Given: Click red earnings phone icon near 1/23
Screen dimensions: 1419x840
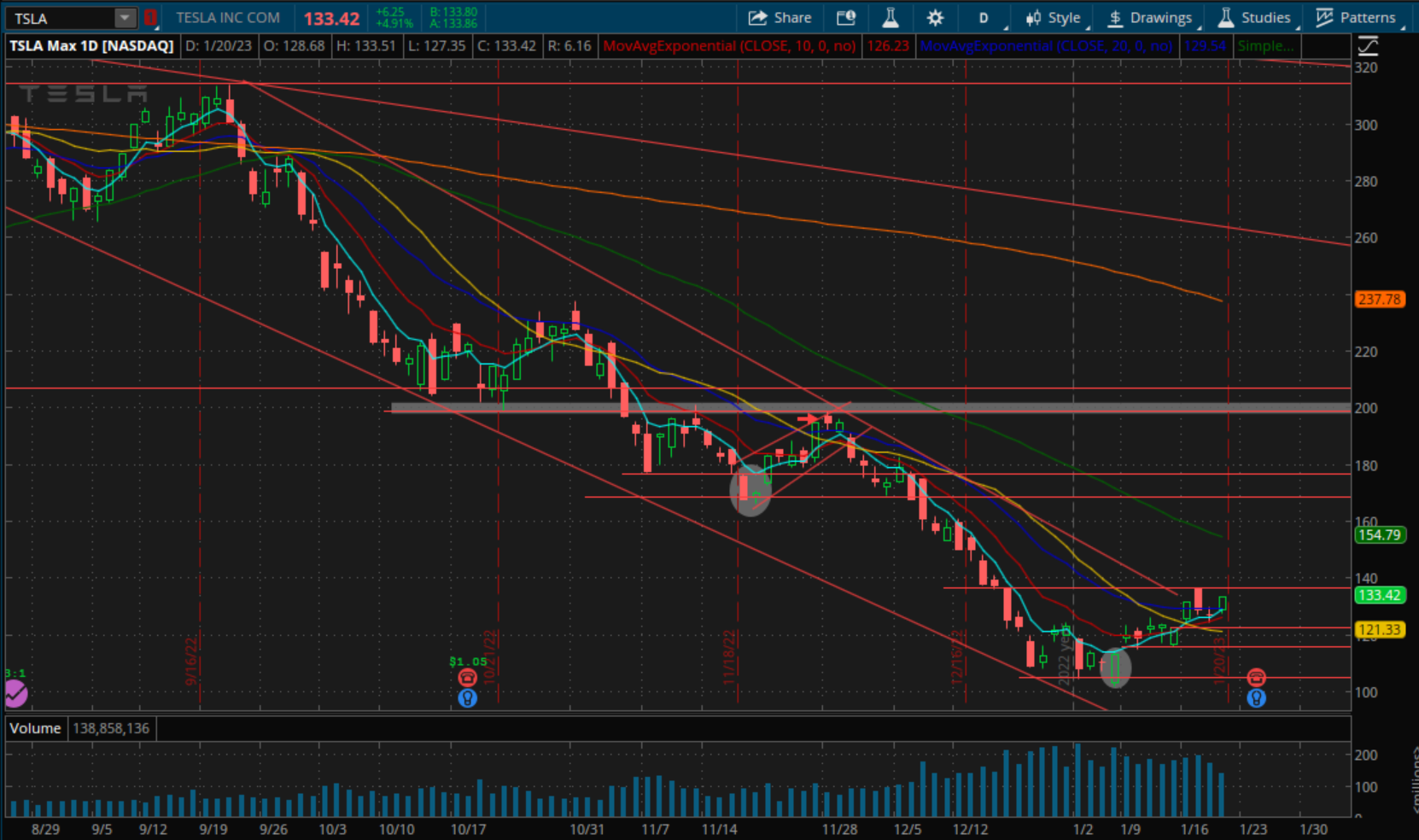Looking at the screenshot, I should pyautogui.click(x=1256, y=678).
